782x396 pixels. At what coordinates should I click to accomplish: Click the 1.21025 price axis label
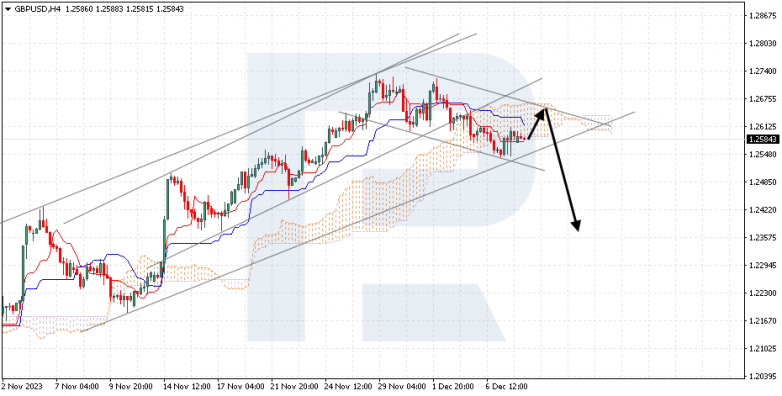[762, 348]
